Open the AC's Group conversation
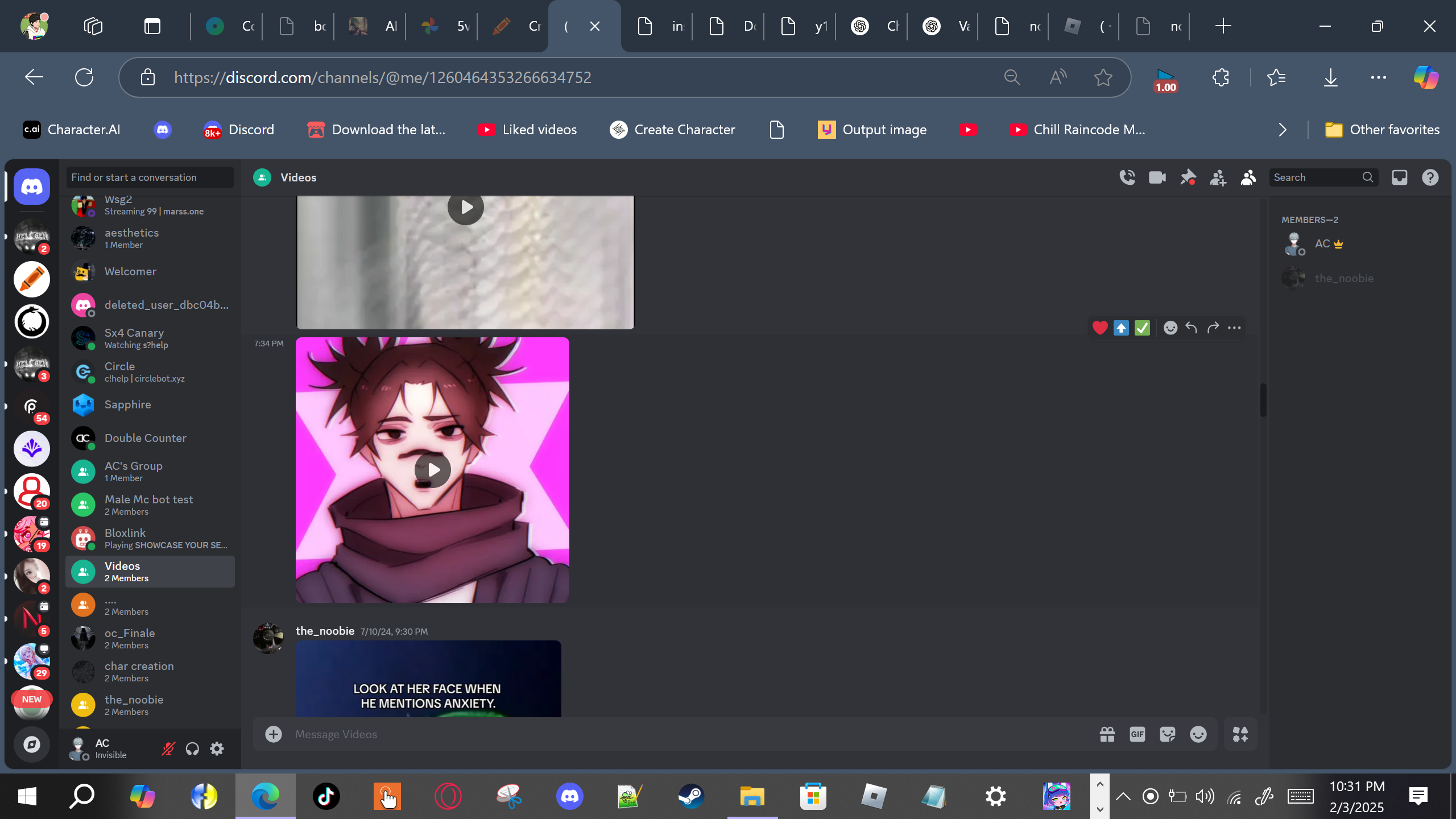This screenshot has width=1456, height=819. (150, 471)
